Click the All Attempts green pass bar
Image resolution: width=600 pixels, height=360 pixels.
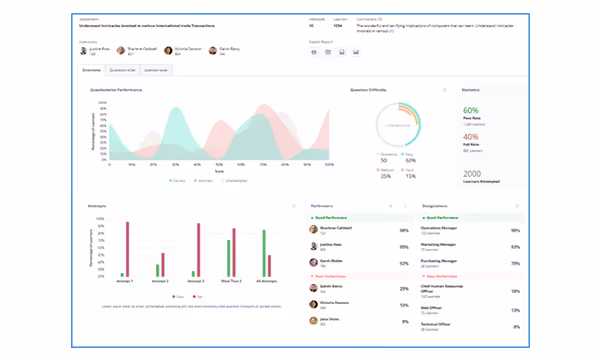pyautogui.click(x=264, y=253)
